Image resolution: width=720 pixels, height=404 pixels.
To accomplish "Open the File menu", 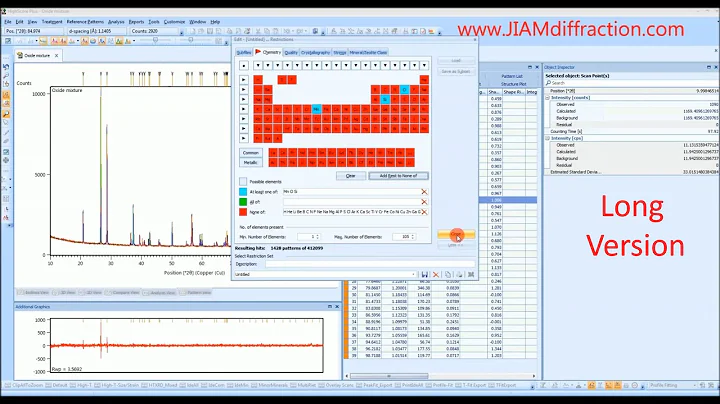I will (8, 22).
